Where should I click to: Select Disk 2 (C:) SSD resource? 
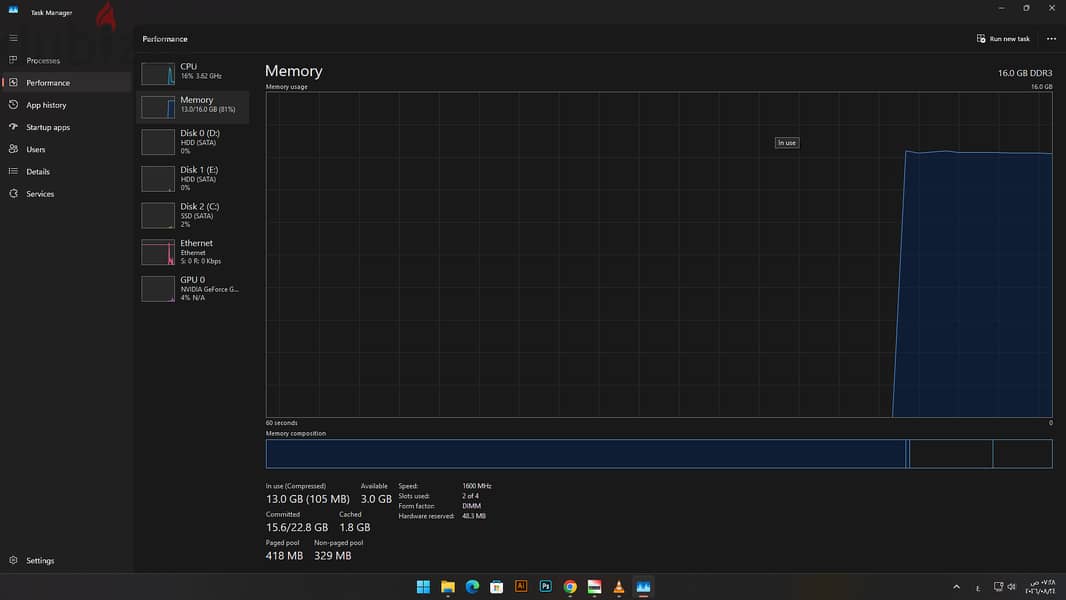click(x=193, y=215)
